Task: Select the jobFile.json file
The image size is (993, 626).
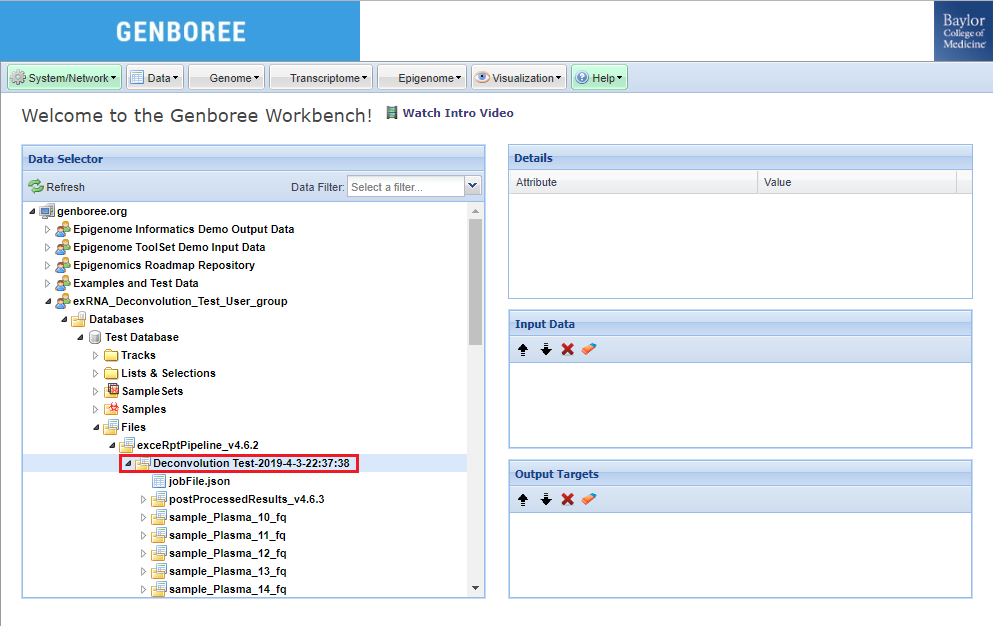Action: point(198,482)
